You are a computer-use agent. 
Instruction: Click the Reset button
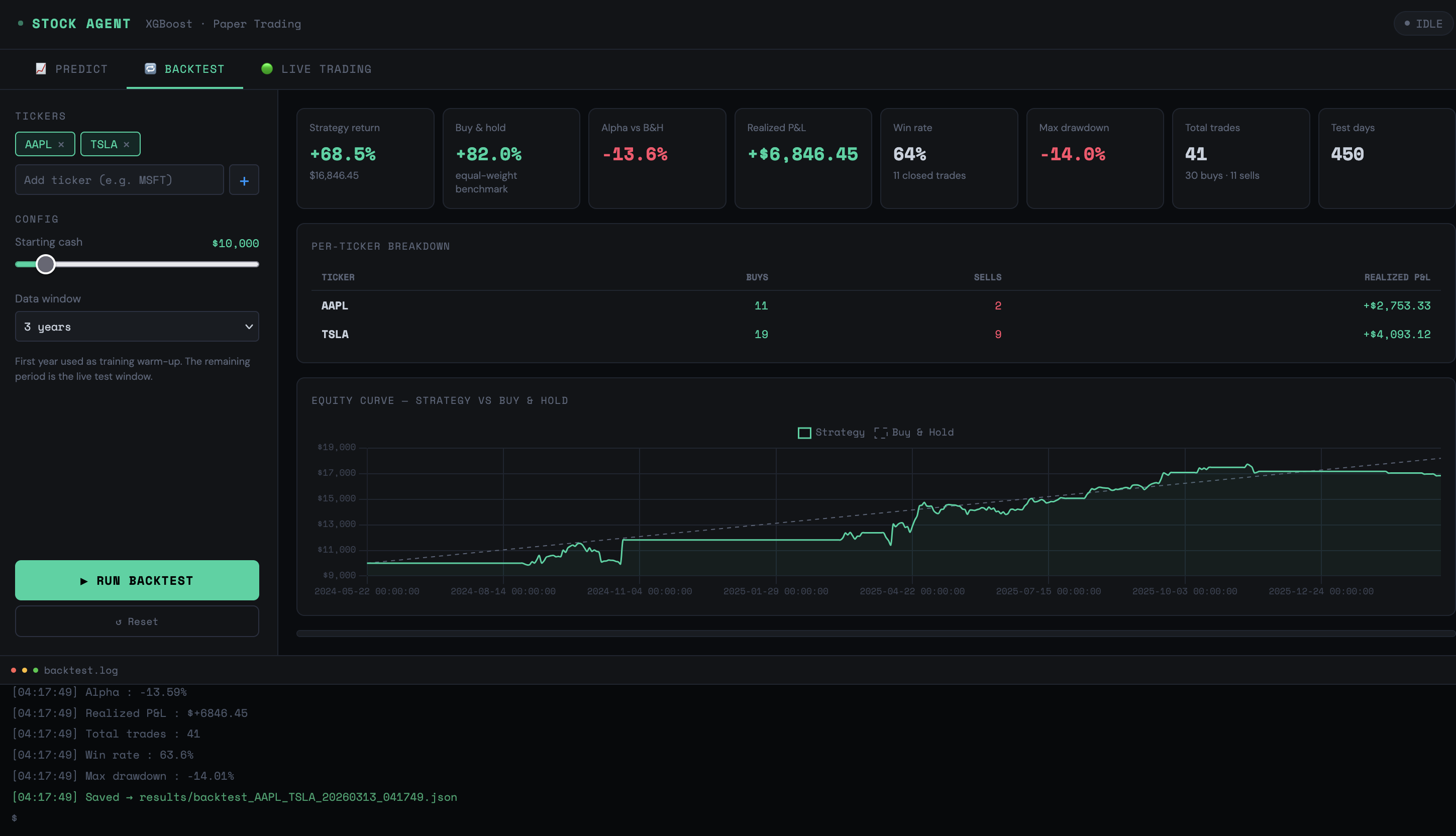pos(137,622)
